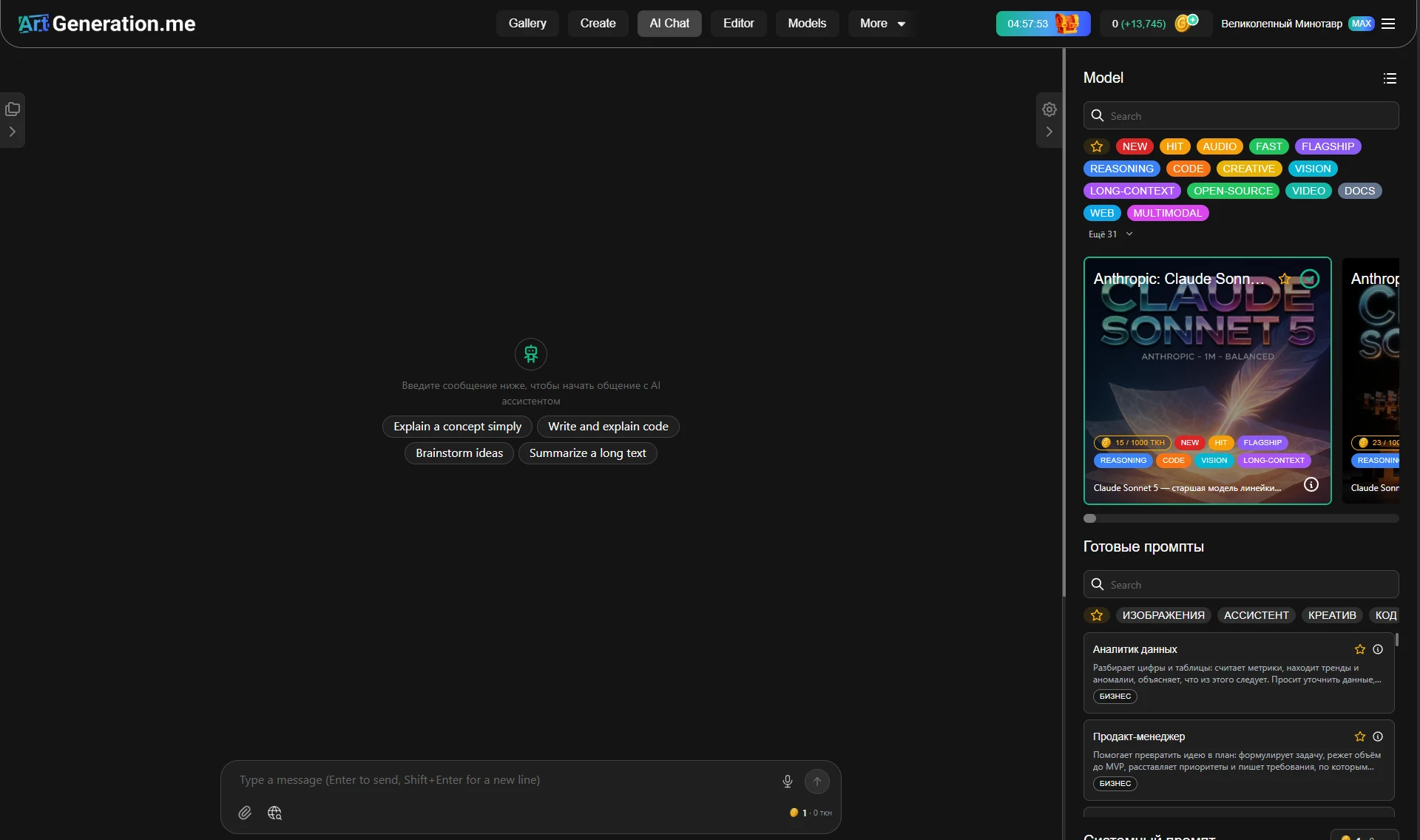Viewport: 1420px width, 840px height.
Task: Filter models by MULTIMODAL tag
Action: click(x=1168, y=213)
